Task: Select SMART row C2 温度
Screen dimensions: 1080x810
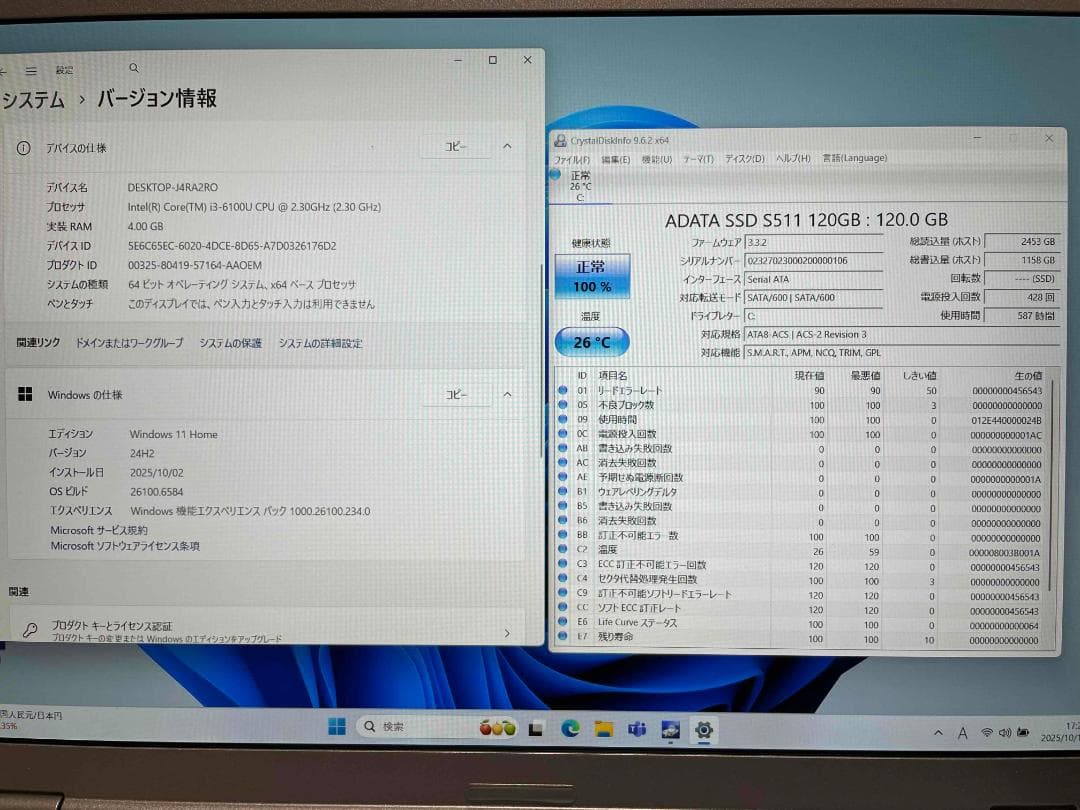Action: click(x=802, y=551)
